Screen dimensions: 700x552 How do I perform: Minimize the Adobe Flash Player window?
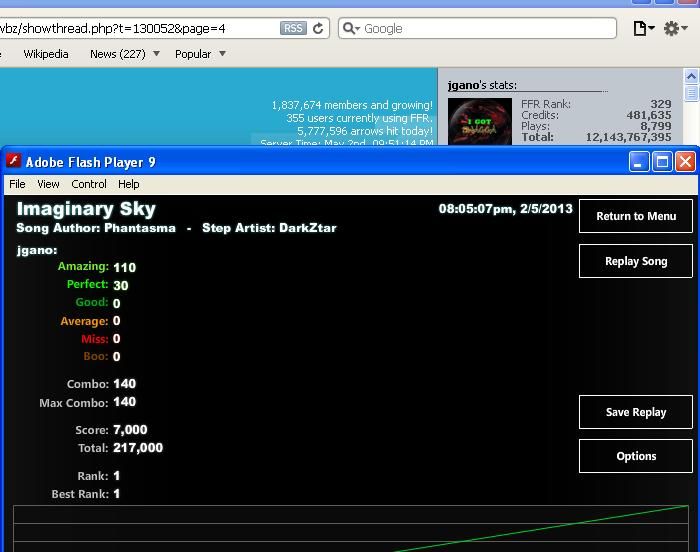(x=639, y=161)
